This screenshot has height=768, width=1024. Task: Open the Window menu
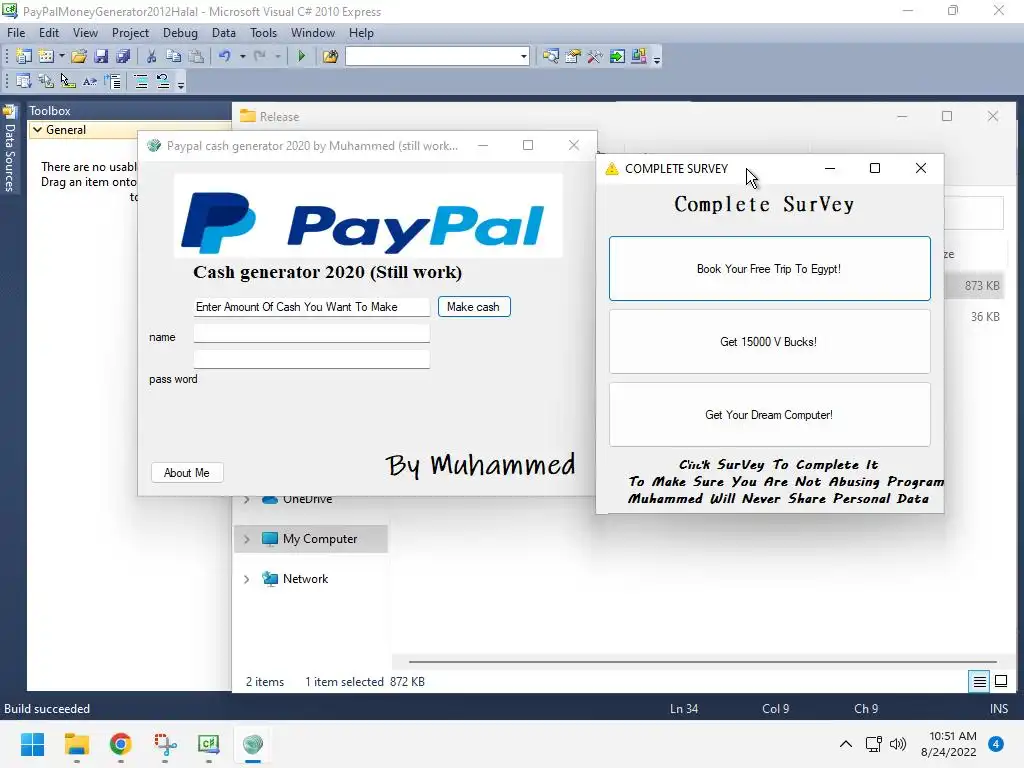click(313, 33)
